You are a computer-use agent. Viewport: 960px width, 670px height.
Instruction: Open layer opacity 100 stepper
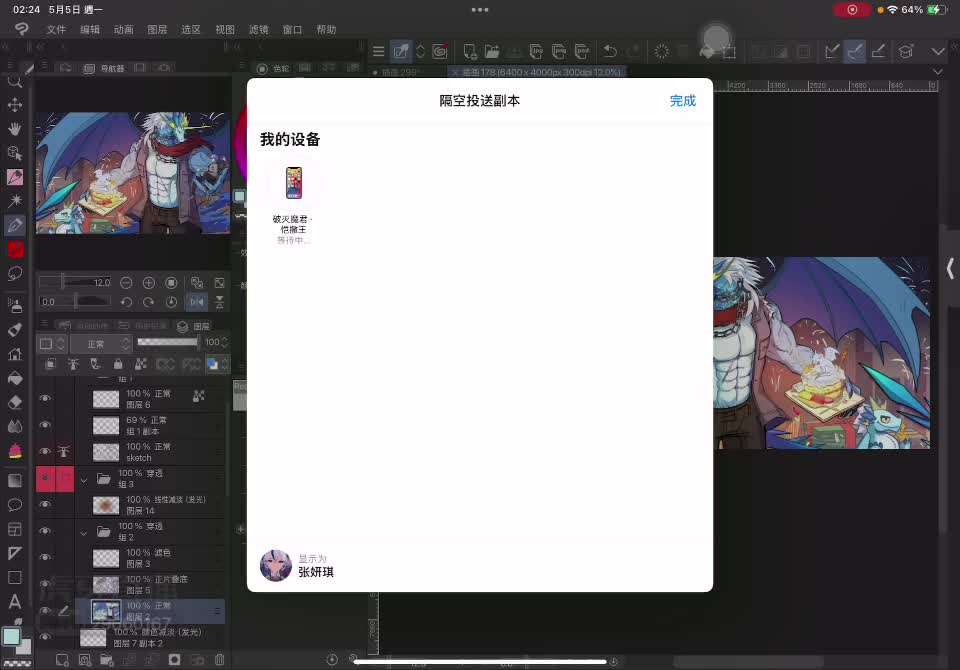(224, 342)
